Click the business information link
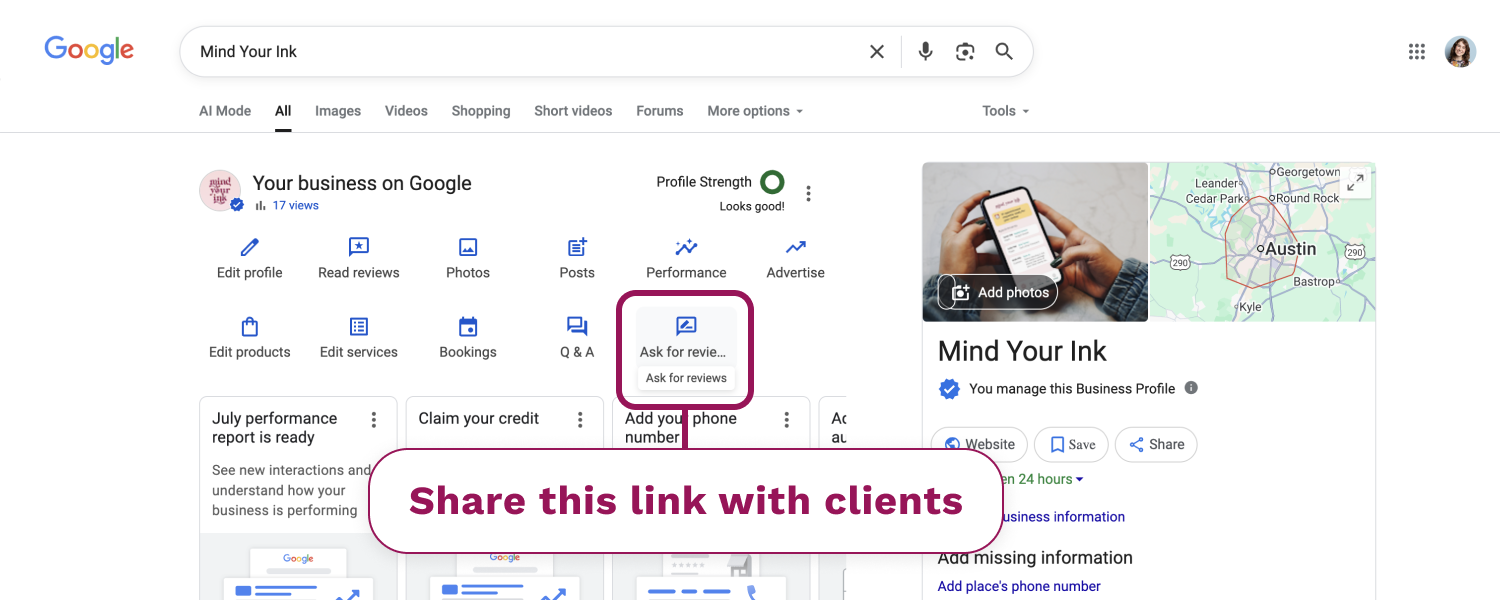The height and width of the screenshot is (600, 1500). coord(1063,517)
